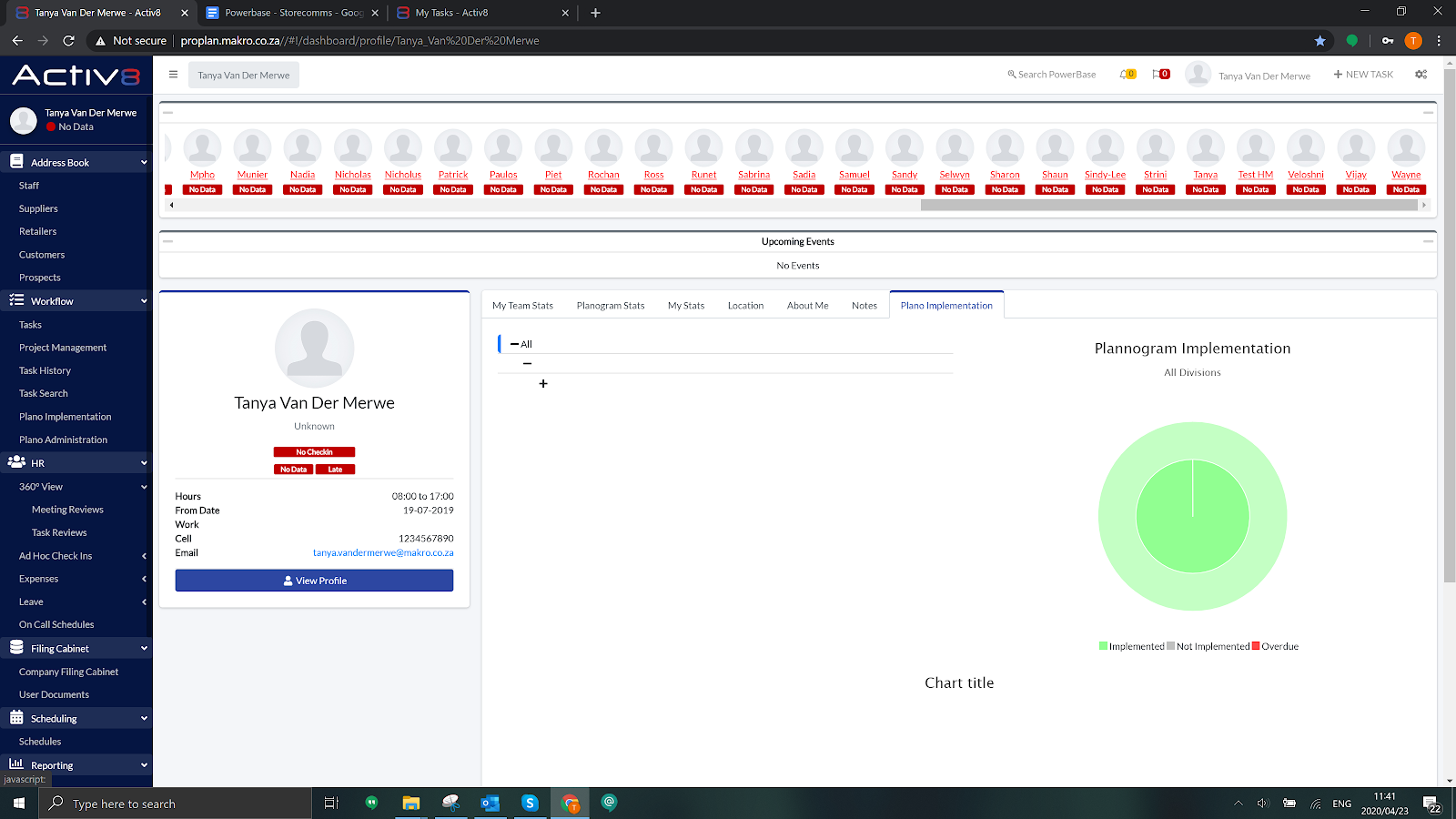Viewport: 1456px width, 819px height.
Task: Click the View Profile button
Action: point(314,581)
